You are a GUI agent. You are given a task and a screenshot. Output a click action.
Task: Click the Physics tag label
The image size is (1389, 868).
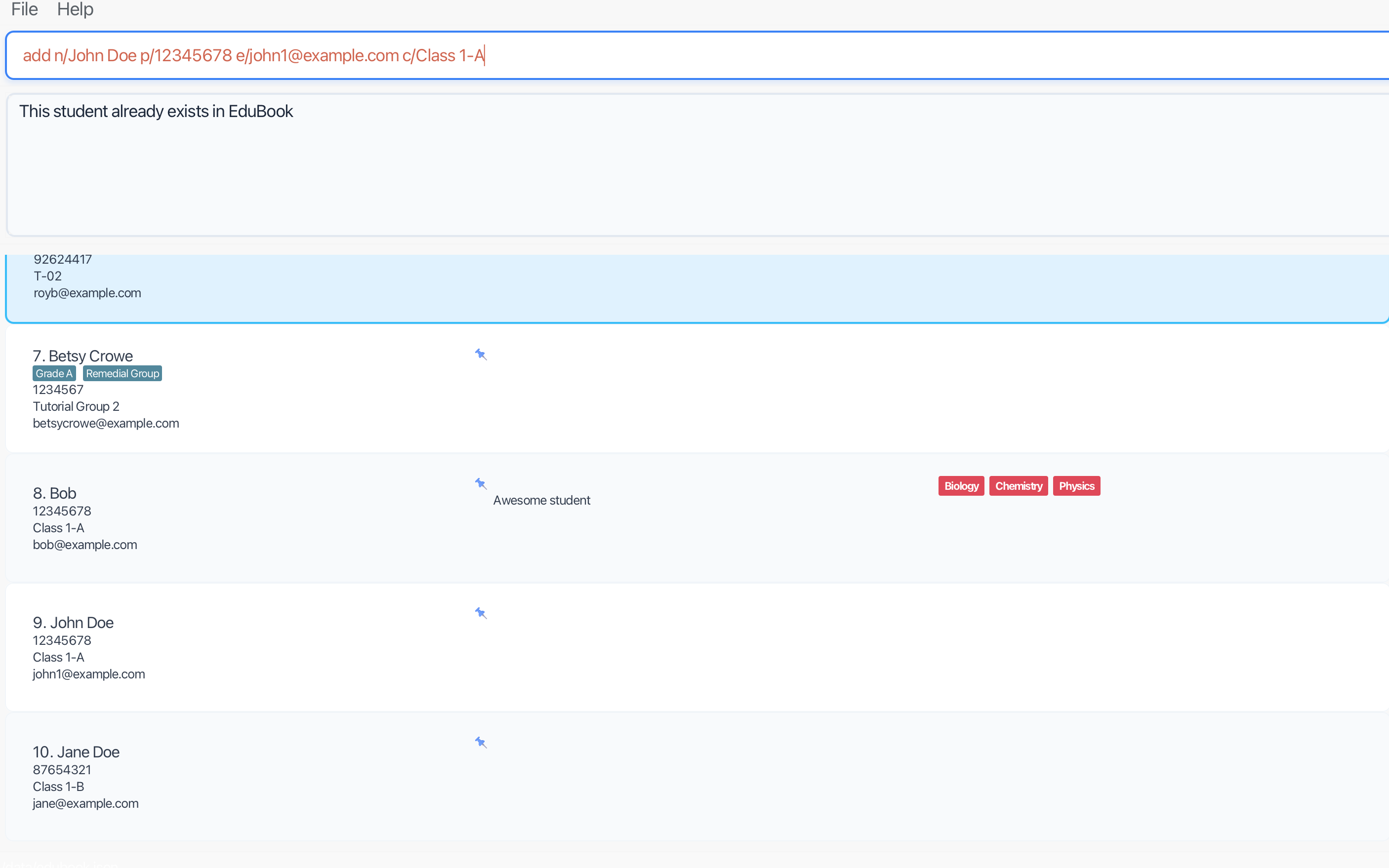[1076, 486]
